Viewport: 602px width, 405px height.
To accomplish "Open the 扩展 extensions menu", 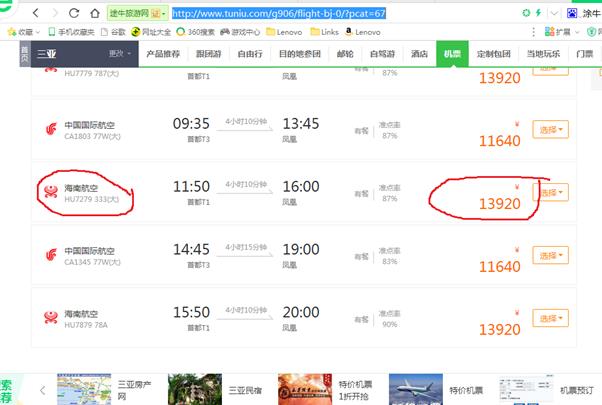I will 562,32.
